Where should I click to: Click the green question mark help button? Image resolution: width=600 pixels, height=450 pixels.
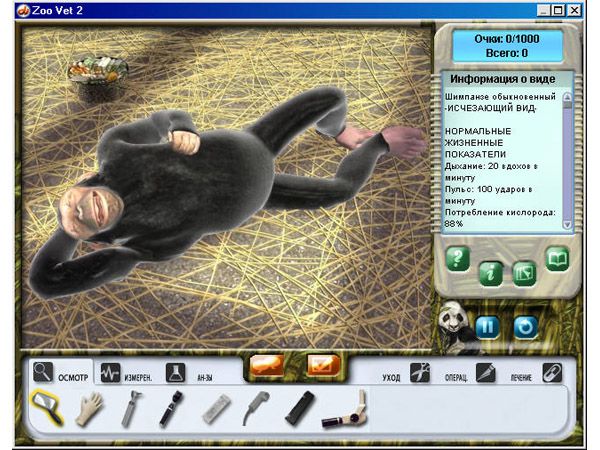click(458, 260)
